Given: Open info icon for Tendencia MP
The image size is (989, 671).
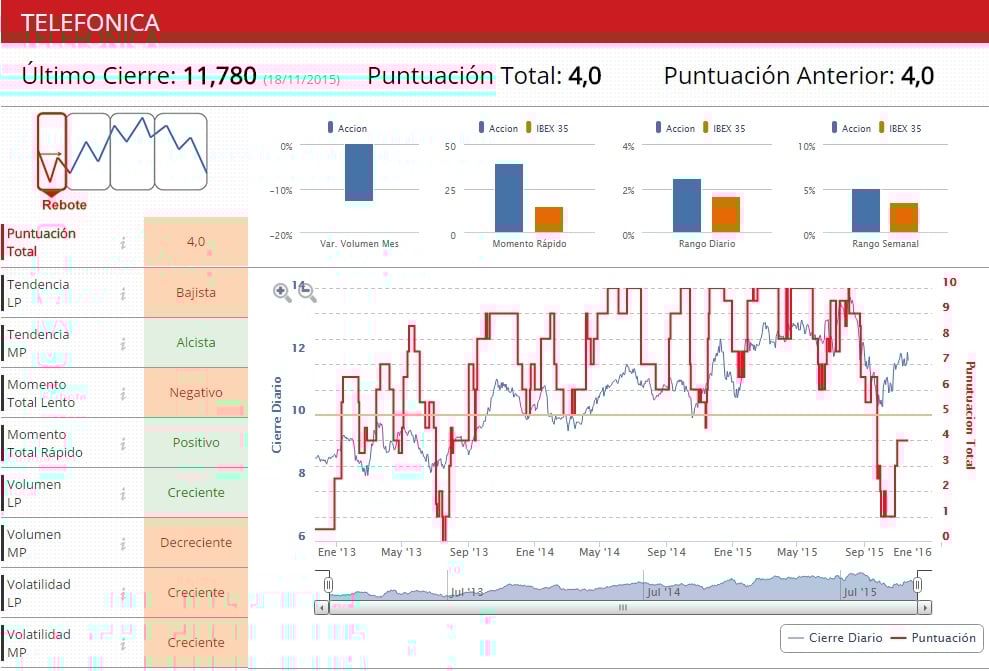Looking at the screenshot, I should pos(123,344).
